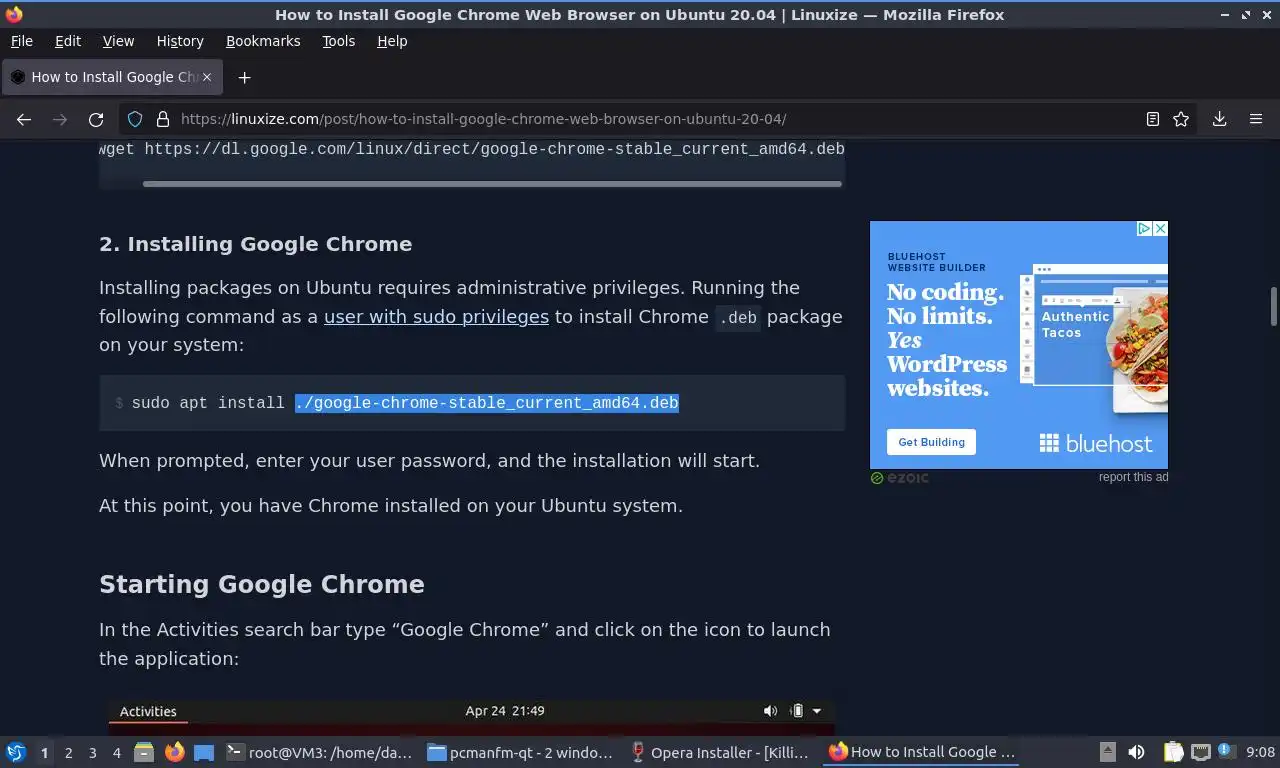1280x768 pixels.
Task: Click the Activities label in the embedded screenshot
Action: pos(148,711)
